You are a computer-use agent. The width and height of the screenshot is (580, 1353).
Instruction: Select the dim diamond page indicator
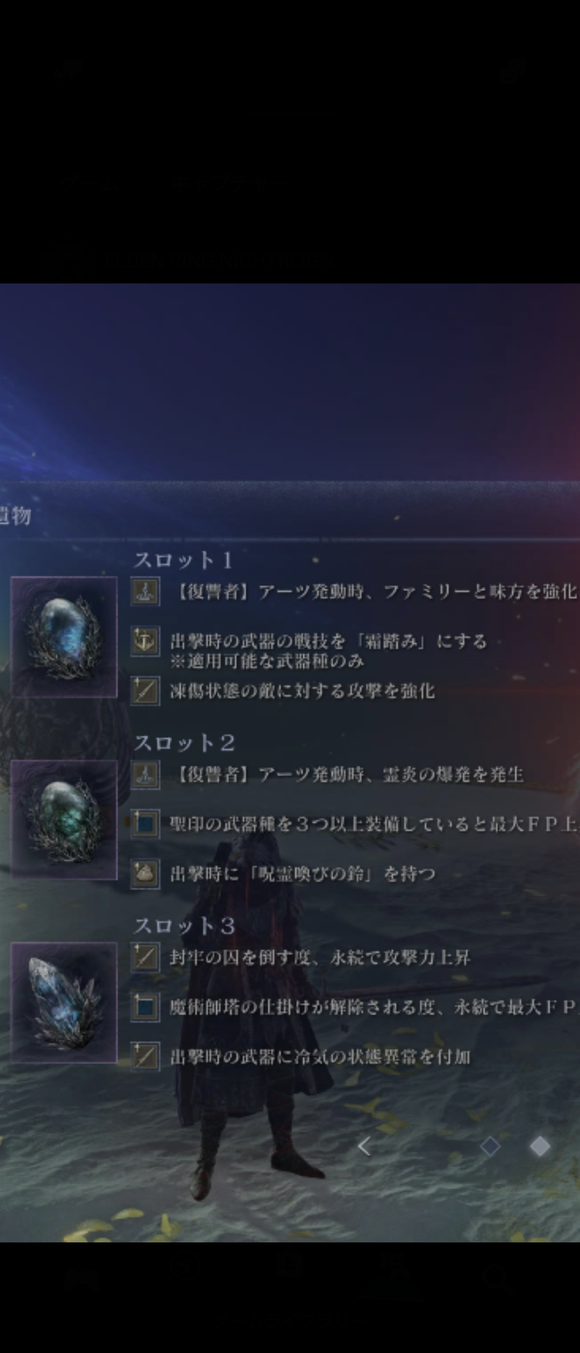(x=489, y=1147)
